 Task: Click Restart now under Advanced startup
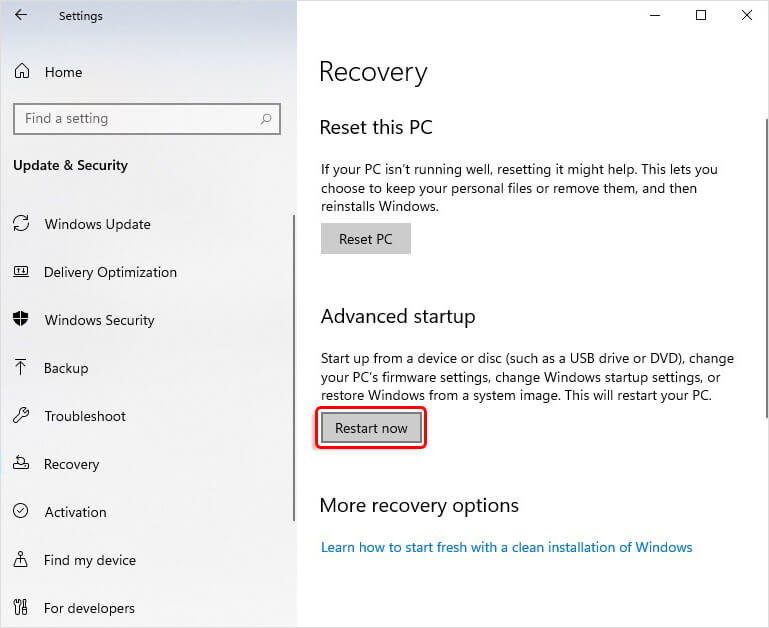click(x=371, y=428)
